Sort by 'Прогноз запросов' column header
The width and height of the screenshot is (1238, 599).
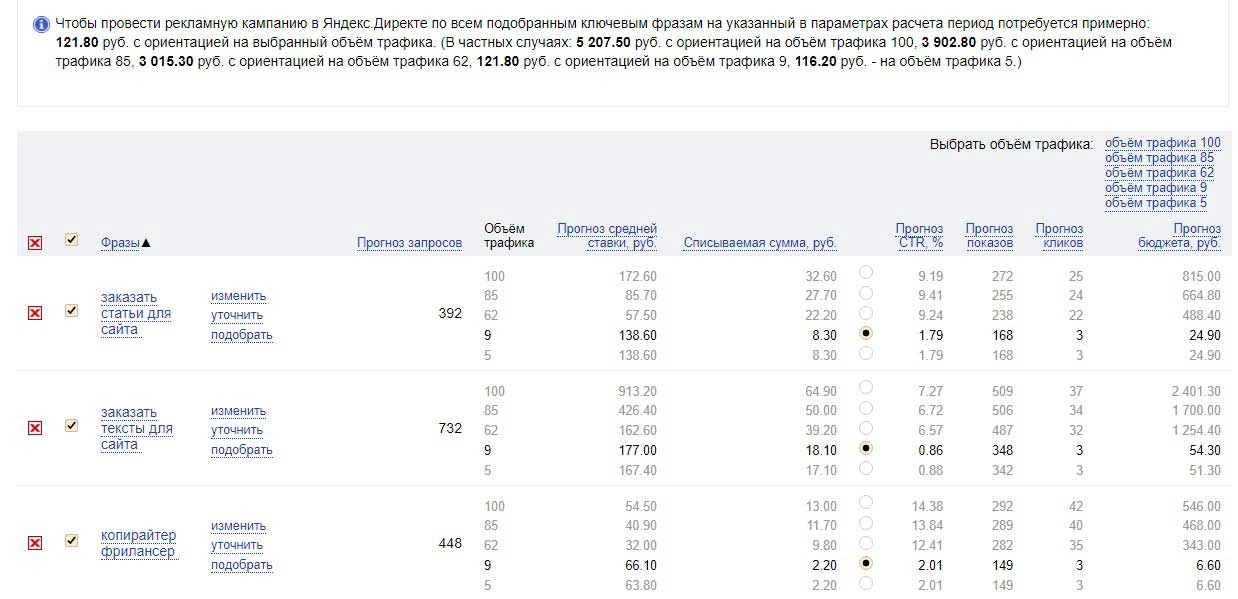(x=409, y=243)
